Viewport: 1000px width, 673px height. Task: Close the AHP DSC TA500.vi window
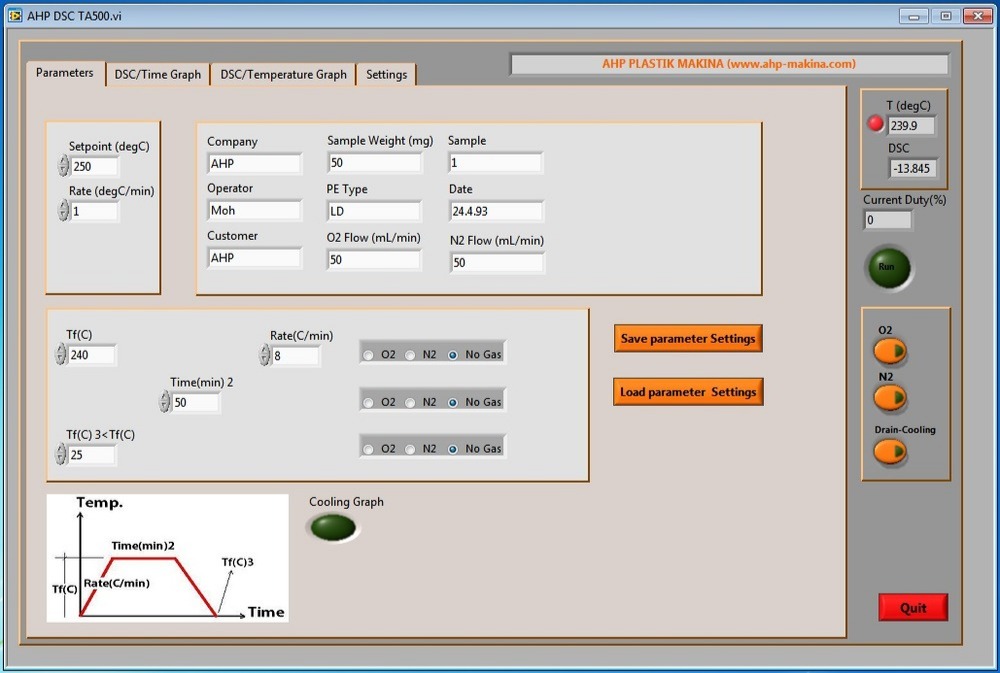pos(978,16)
